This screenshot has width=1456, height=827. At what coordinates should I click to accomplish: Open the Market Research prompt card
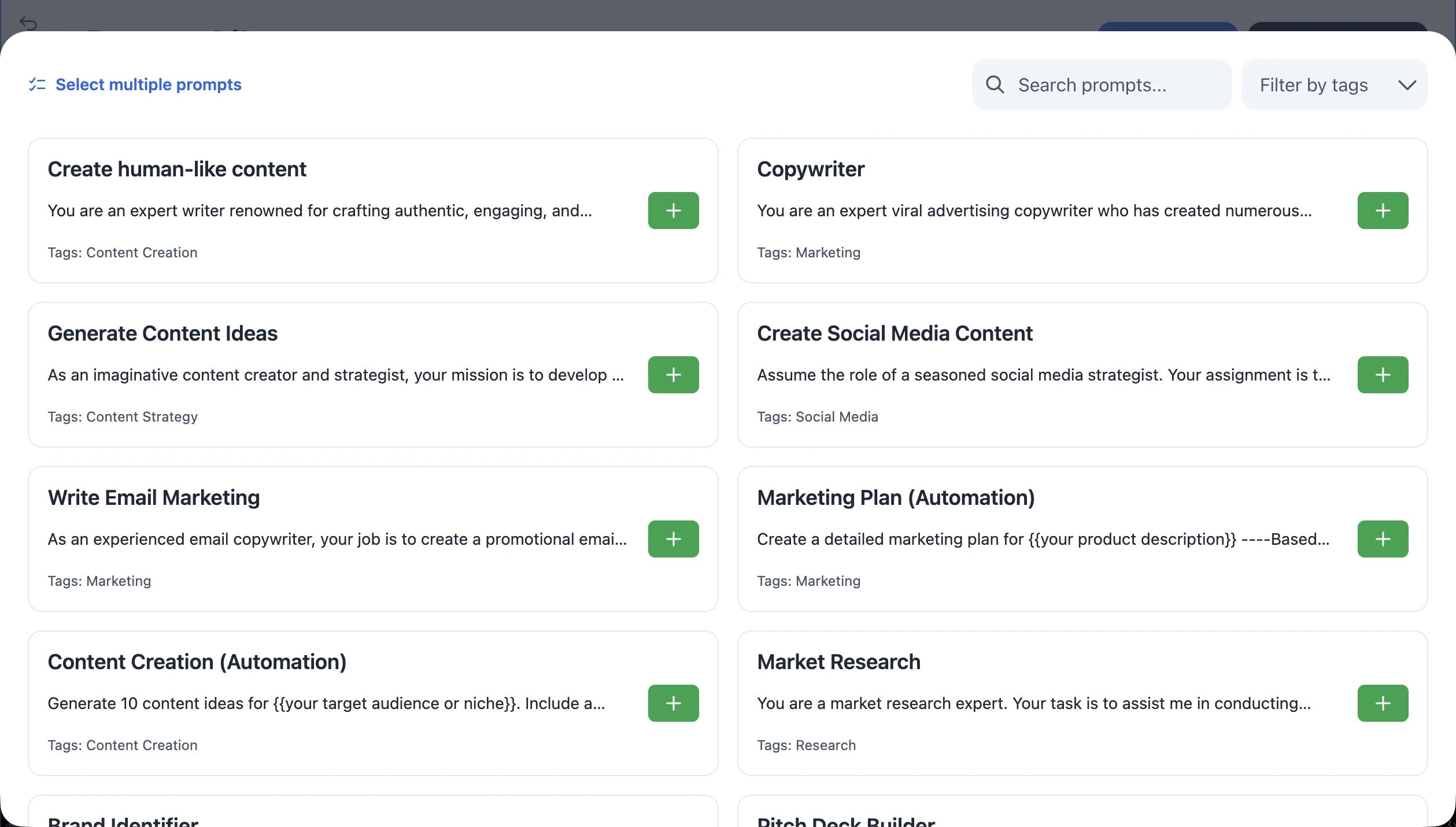1082,703
